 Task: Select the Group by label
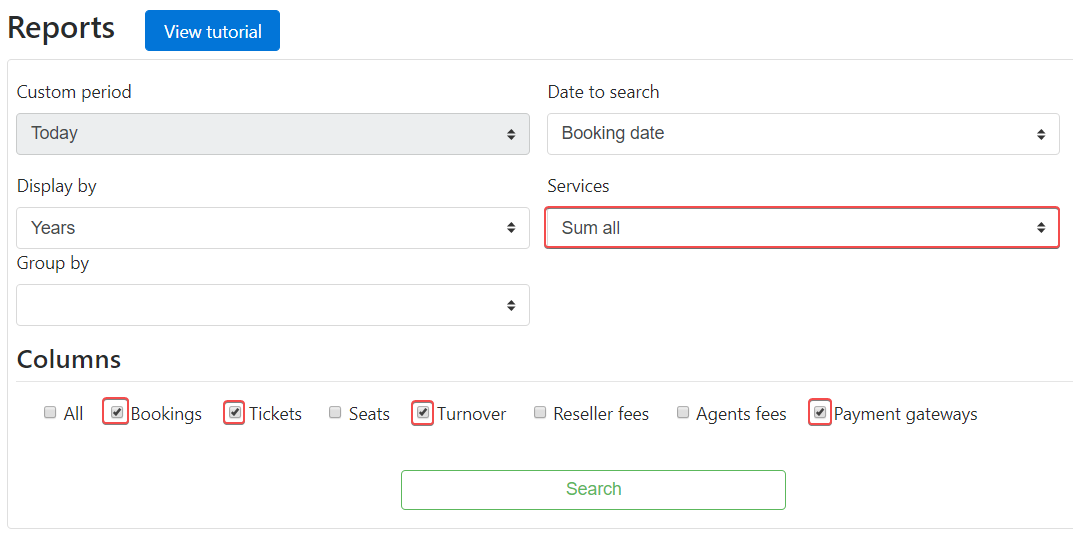point(53,264)
